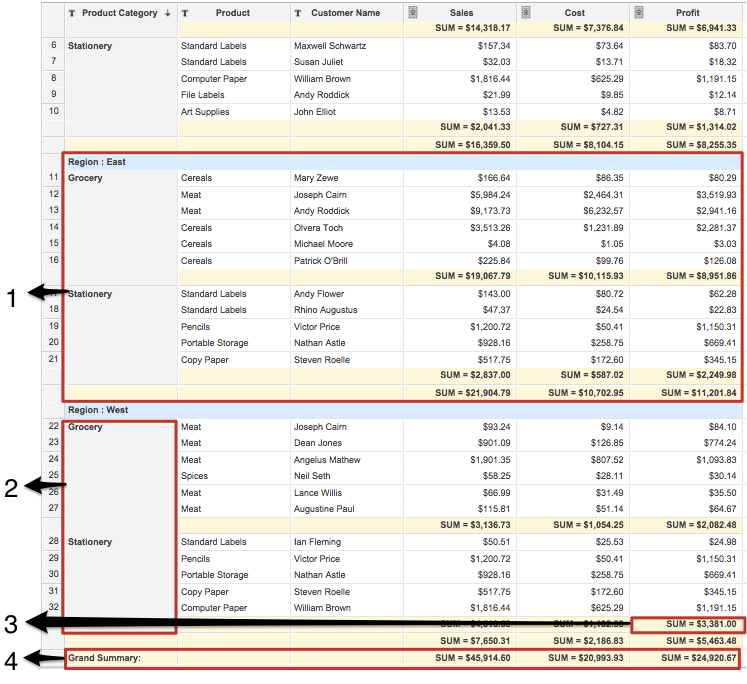This screenshot has width=747, height=684.
Task: Click the text type icon in Product Category header
Action: pyautogui.click(x=71, y=13)
